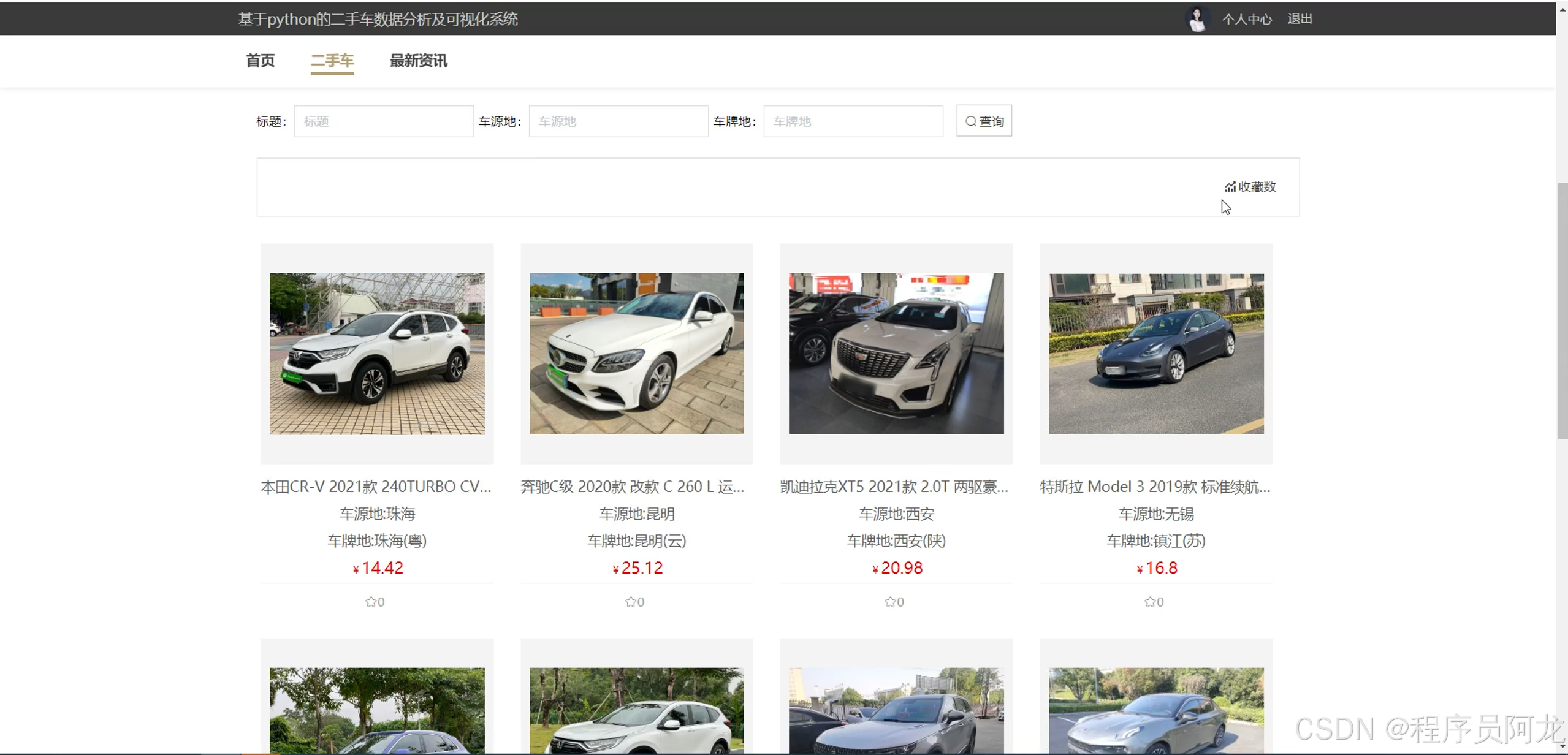The width and height of the screenshot is (1568, 755).
Task: Click the star favorite icon under Tesla Model 3
Action: [x=1150, y=602]
